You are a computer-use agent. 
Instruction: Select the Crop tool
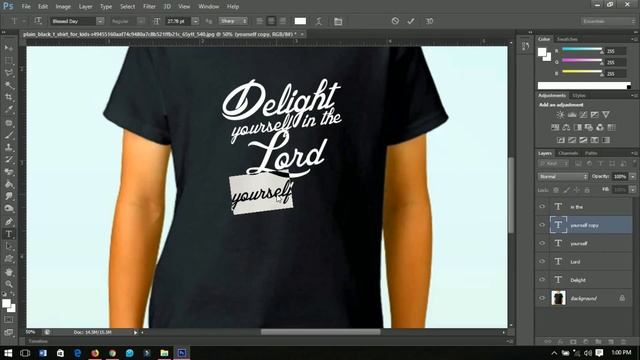(9, 97)
